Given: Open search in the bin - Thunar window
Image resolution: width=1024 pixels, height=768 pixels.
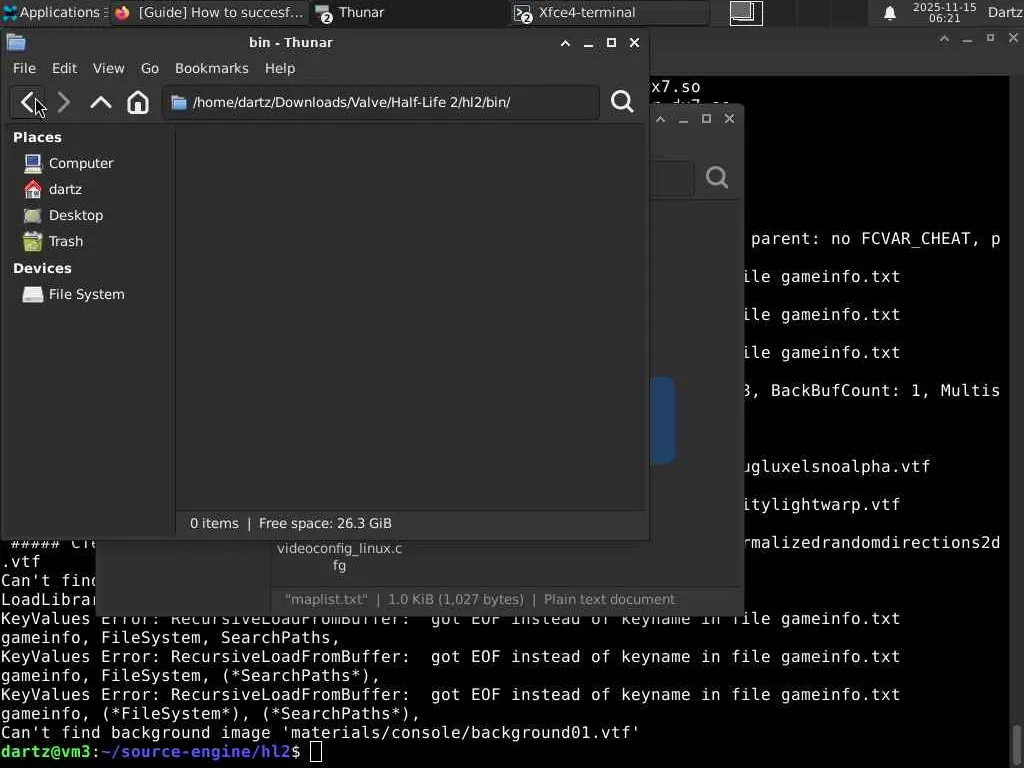Looking at the screenshot, I should (x=622, y=102).
